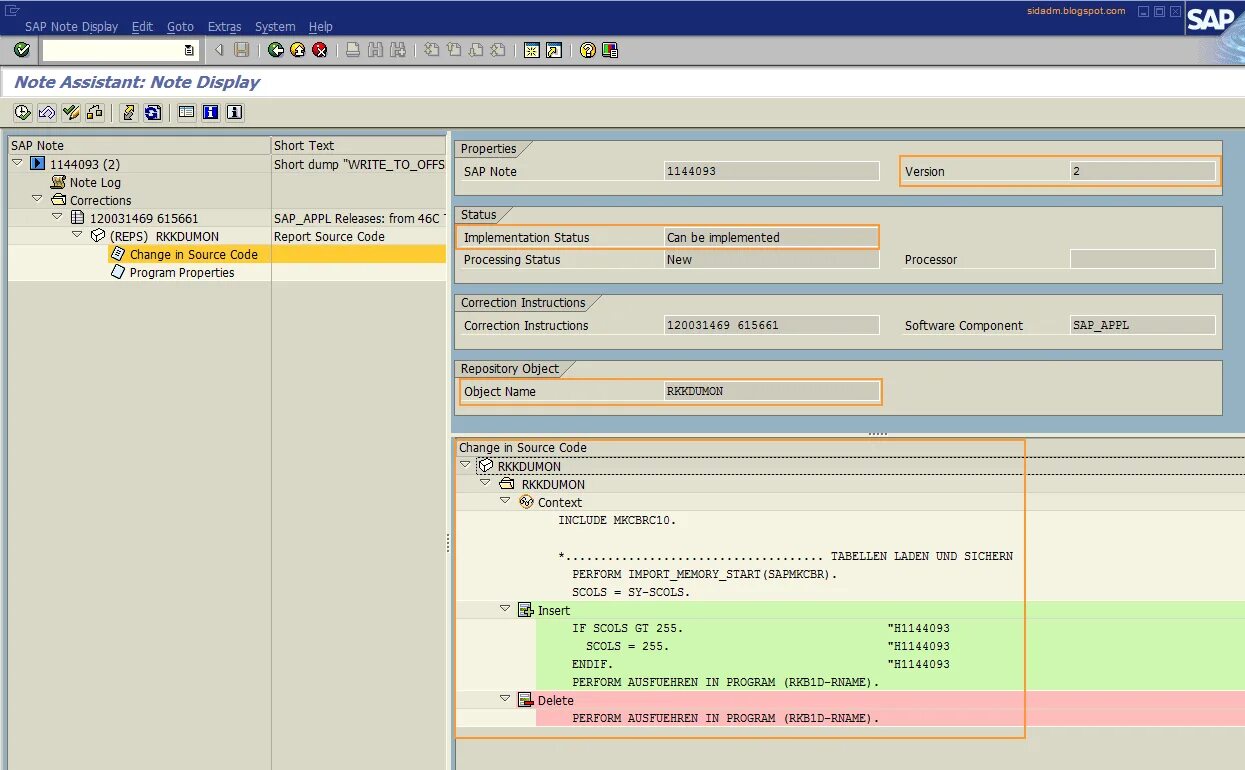Open Help via yellow question mark icon

click(587, 50)
